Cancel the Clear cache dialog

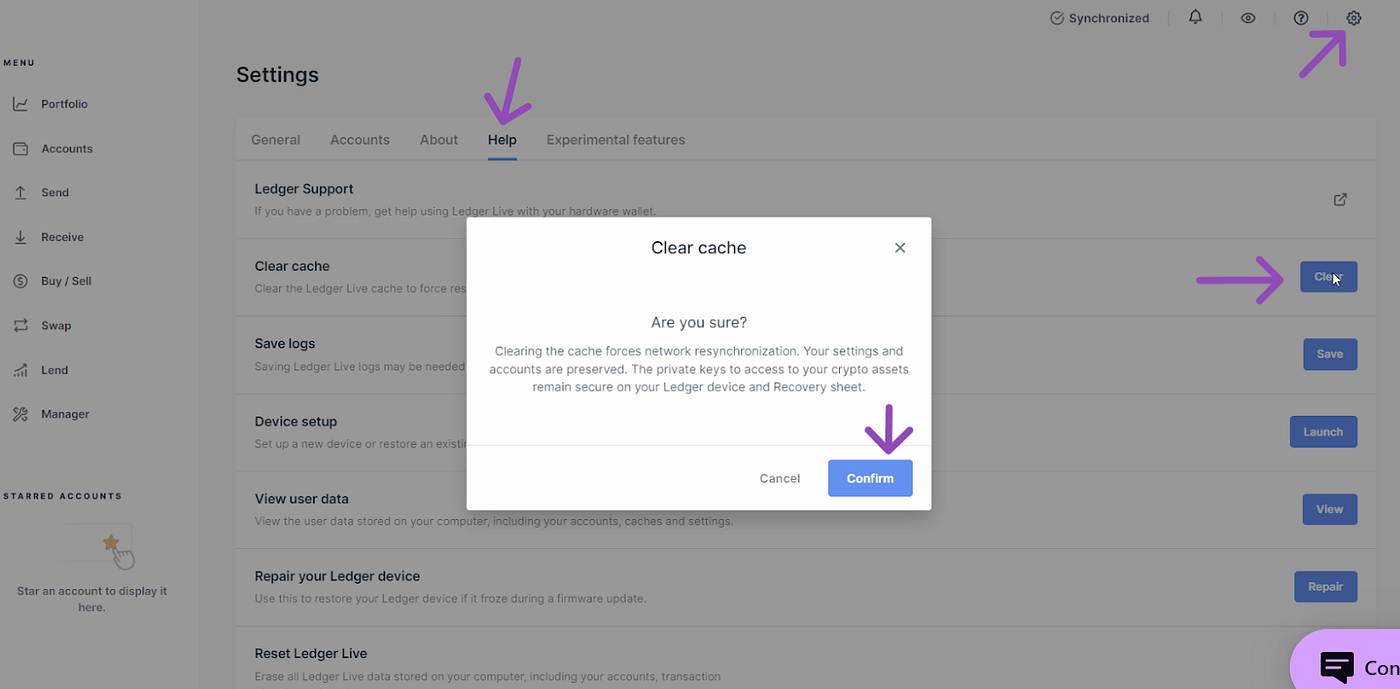(x=780, y=478)
